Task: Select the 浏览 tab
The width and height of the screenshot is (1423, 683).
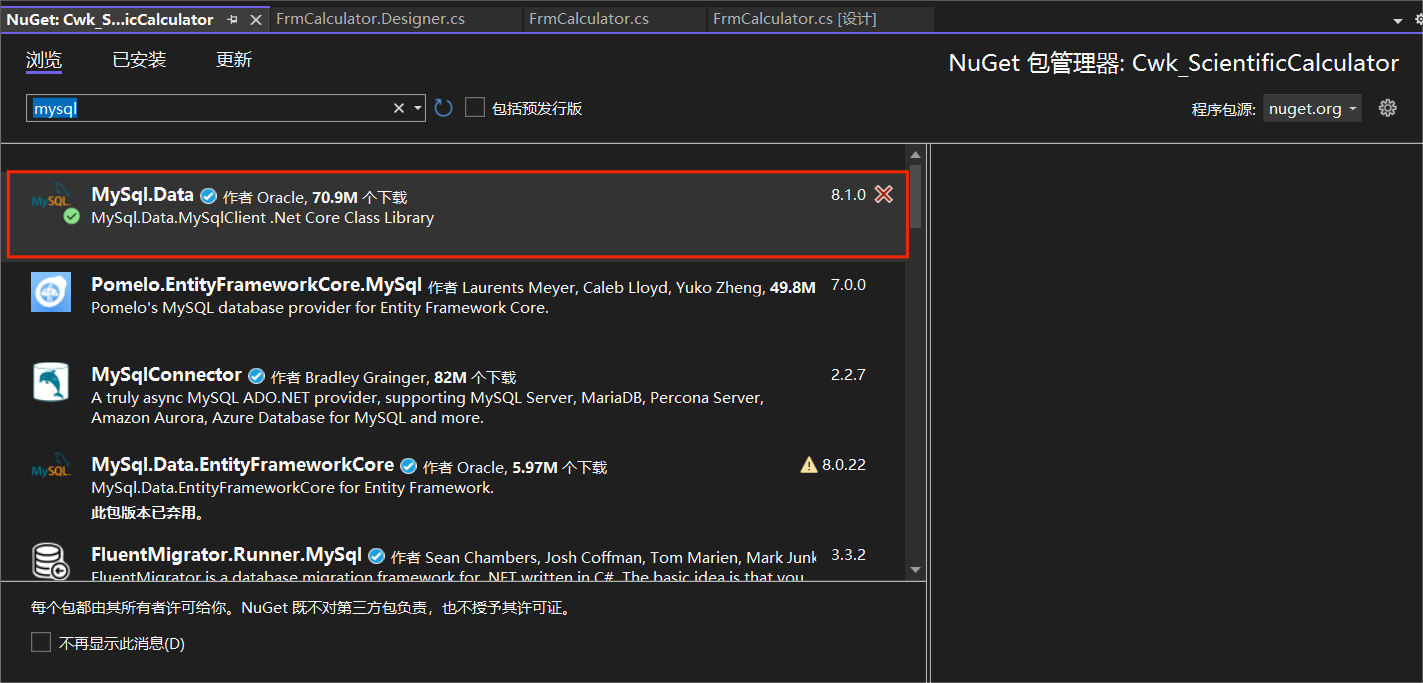Action: 44,60
